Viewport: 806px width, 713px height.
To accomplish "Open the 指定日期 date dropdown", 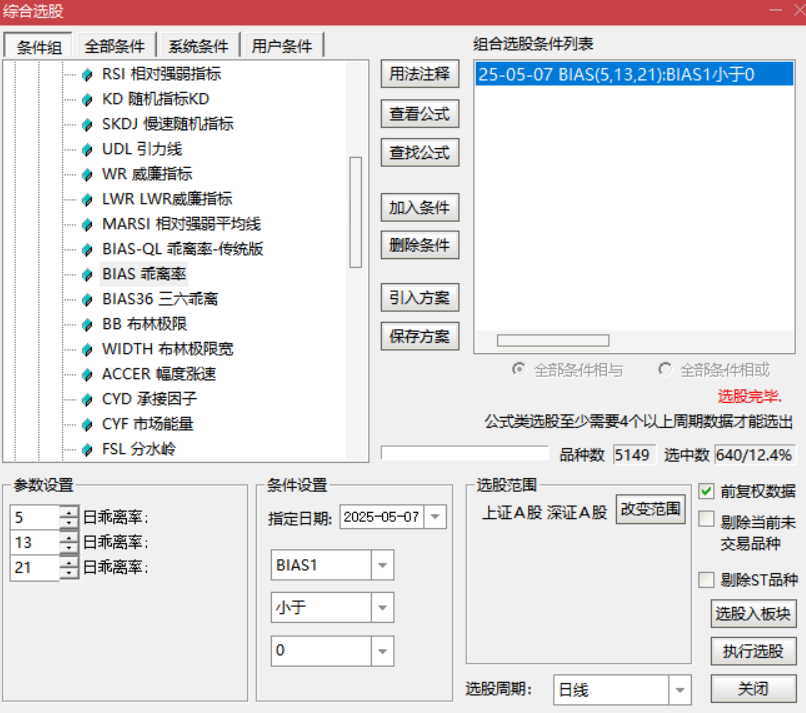I will [x=436, y=517].
